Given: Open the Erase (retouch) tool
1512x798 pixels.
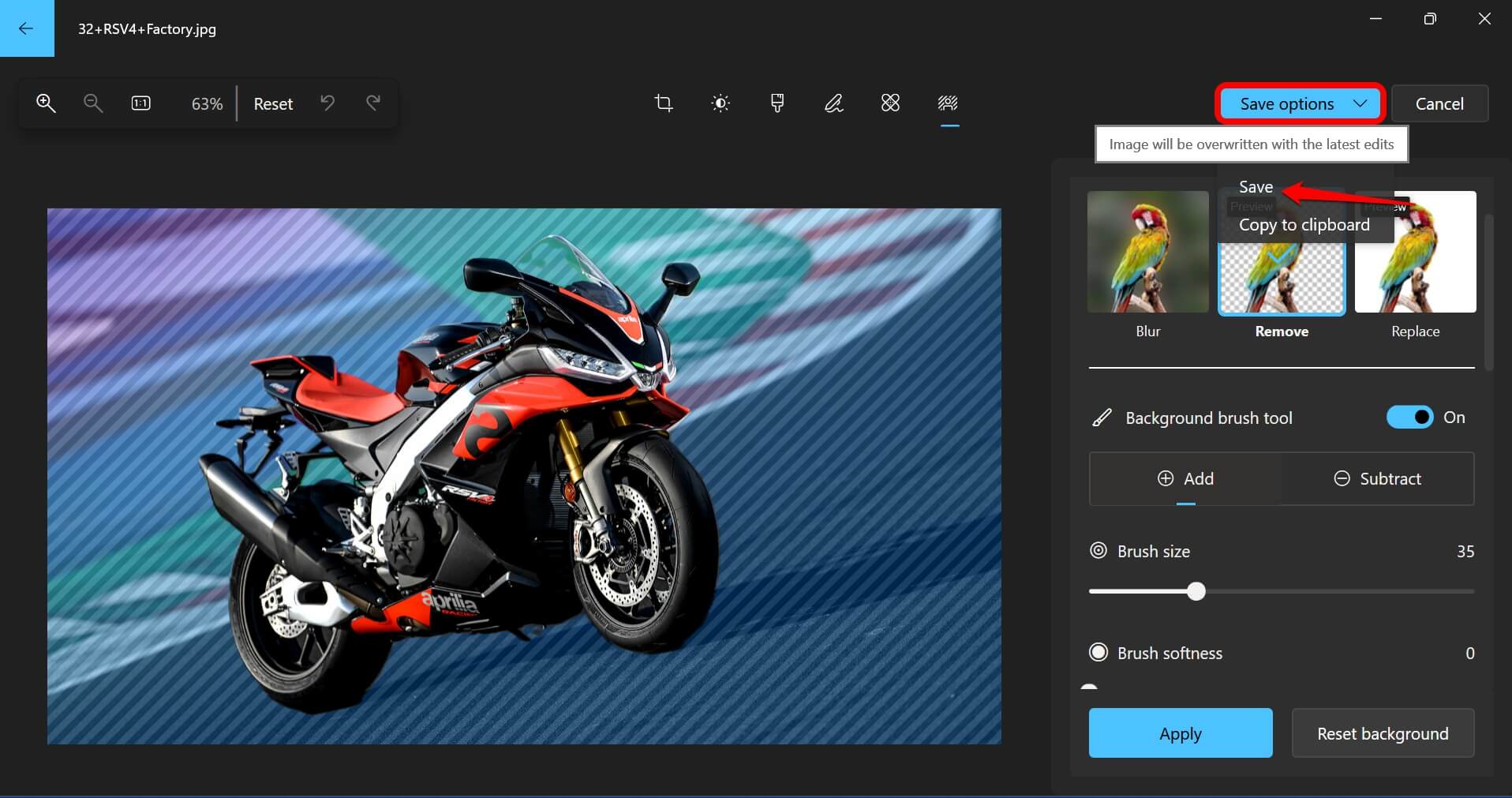Looking at the screenshot, I should [890, 103].
